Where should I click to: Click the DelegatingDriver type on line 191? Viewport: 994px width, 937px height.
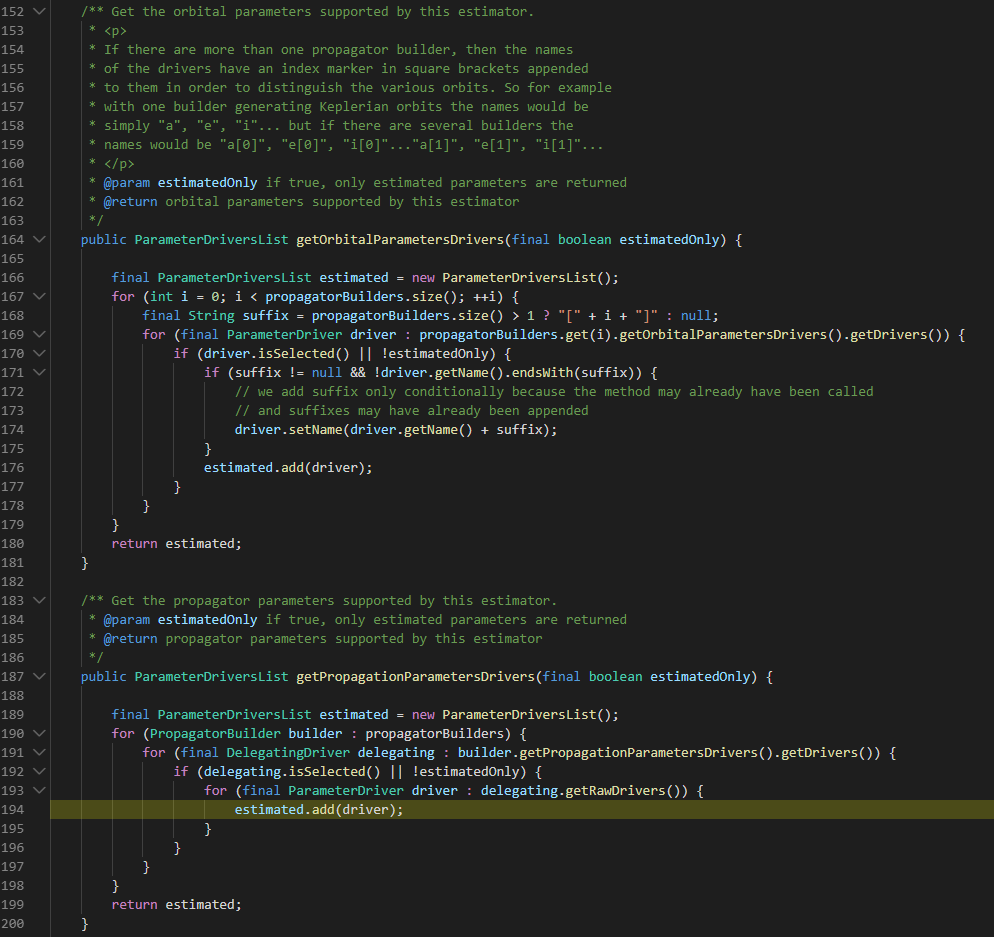pyautogui.click(x=288, y=753)
